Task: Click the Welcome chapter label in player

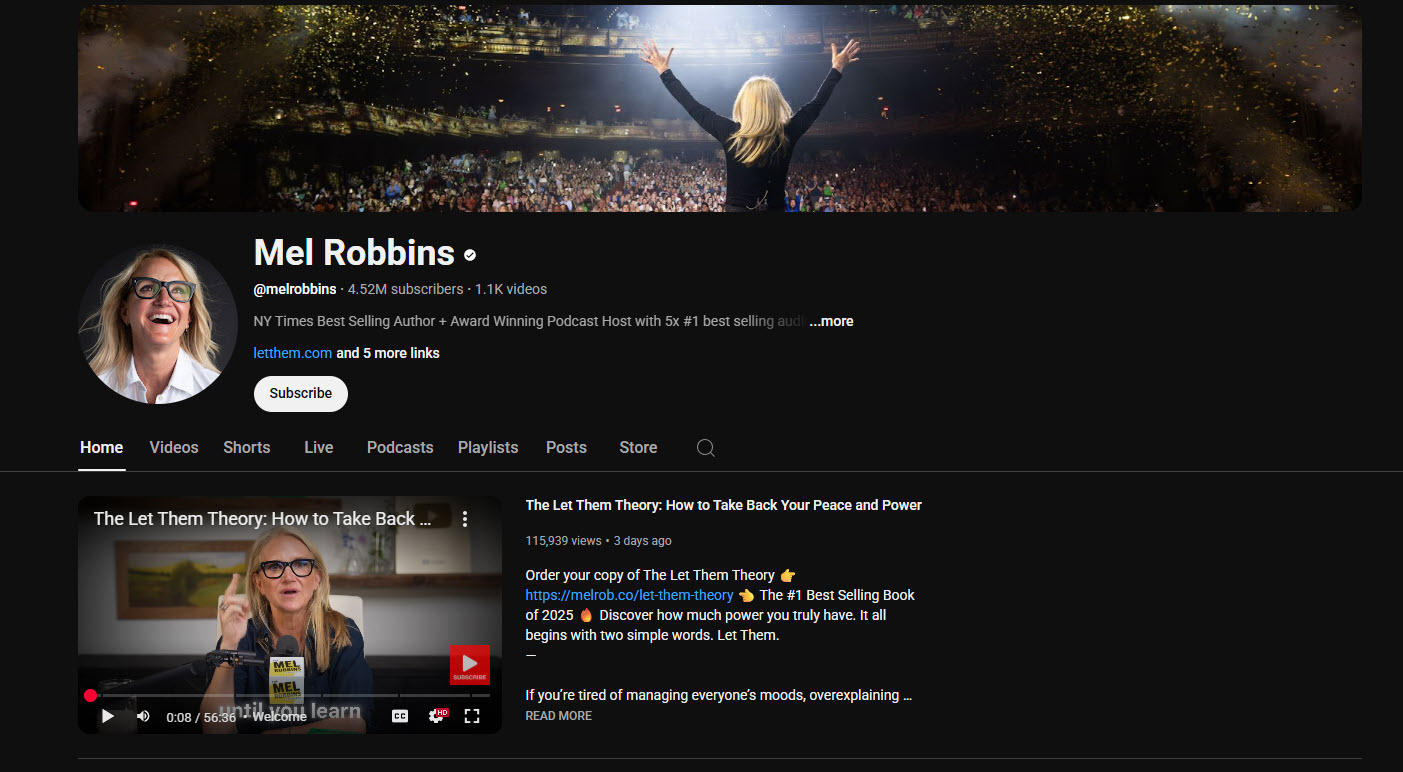Action: point(279,717)
